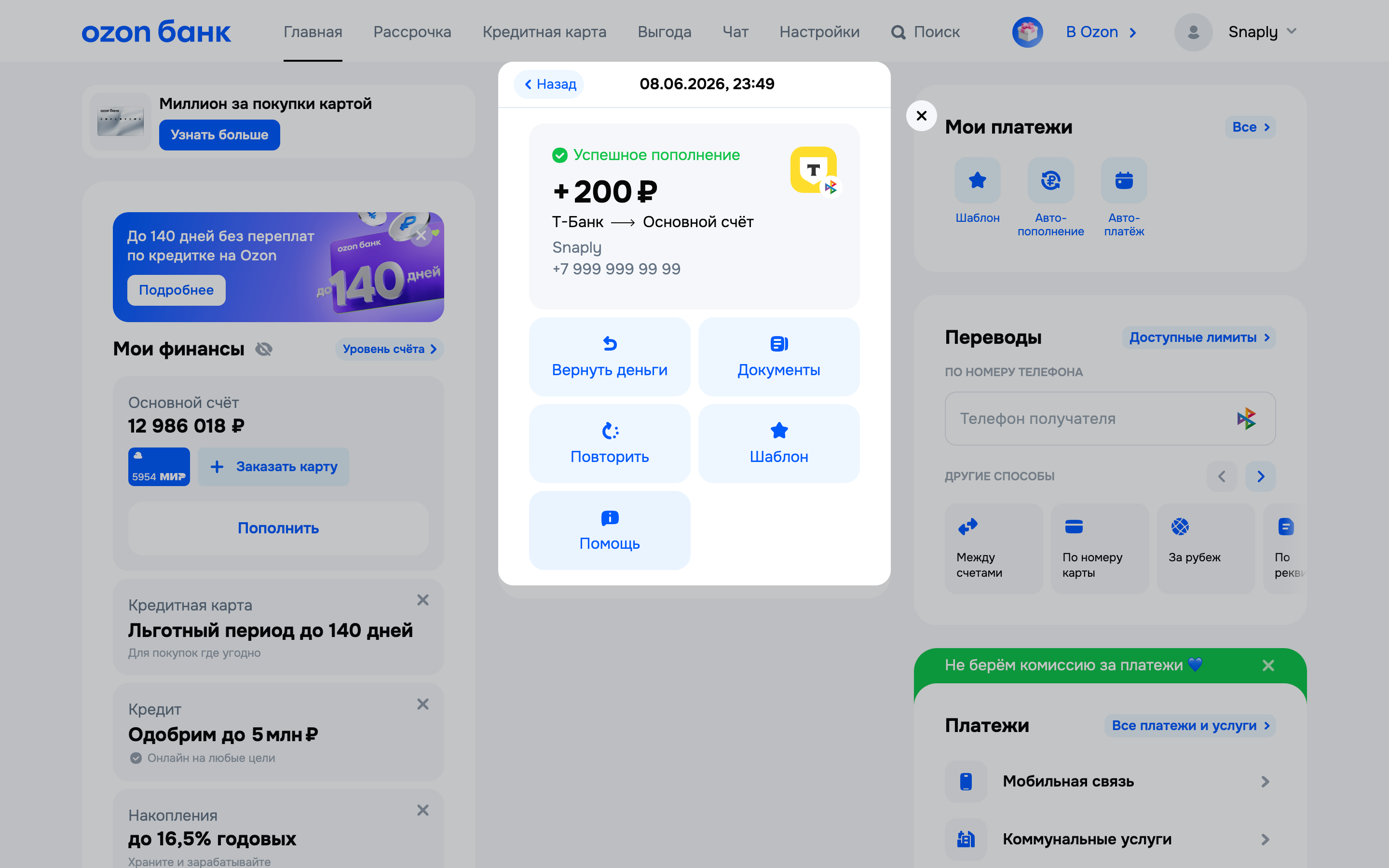Click the Повторить repeat tile
The height and width of the screenshot is (868, 1389).
(x=610, y=443)
